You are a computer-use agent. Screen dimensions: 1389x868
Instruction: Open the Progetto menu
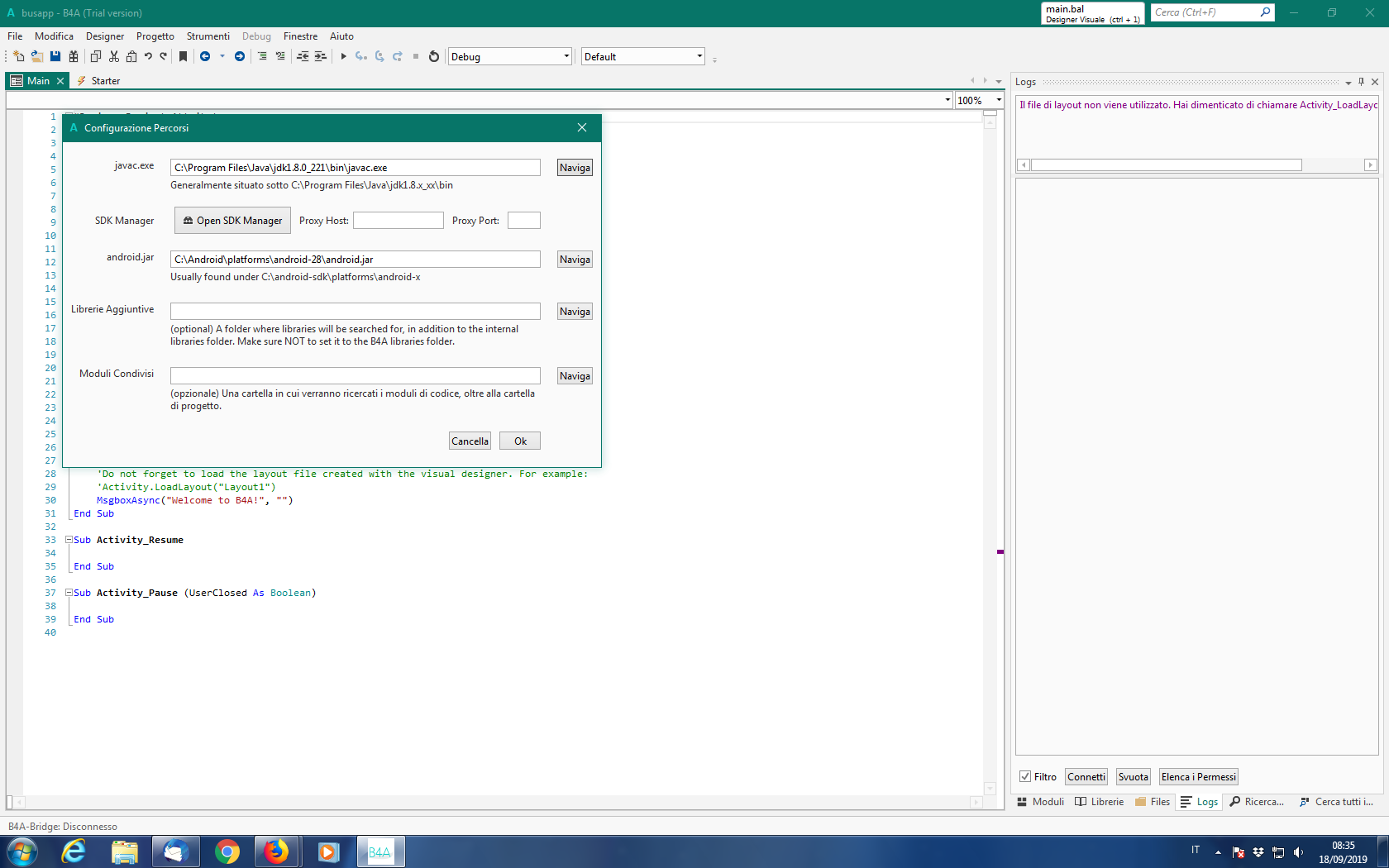coord(155,36)
